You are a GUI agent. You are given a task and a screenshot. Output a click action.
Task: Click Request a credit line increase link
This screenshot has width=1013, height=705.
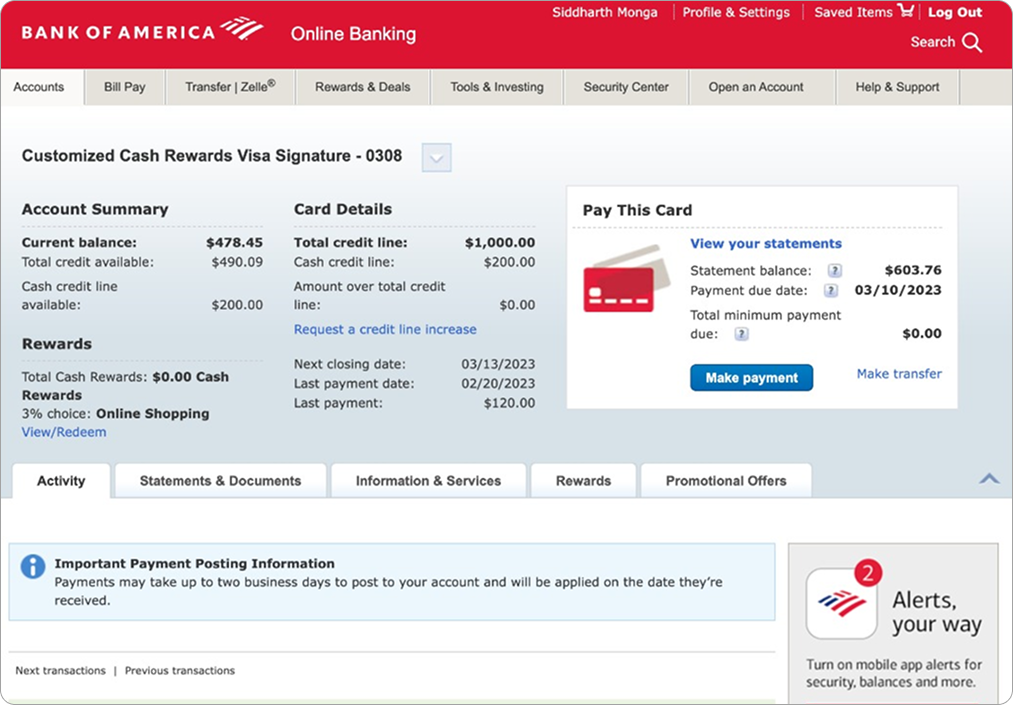385,329
